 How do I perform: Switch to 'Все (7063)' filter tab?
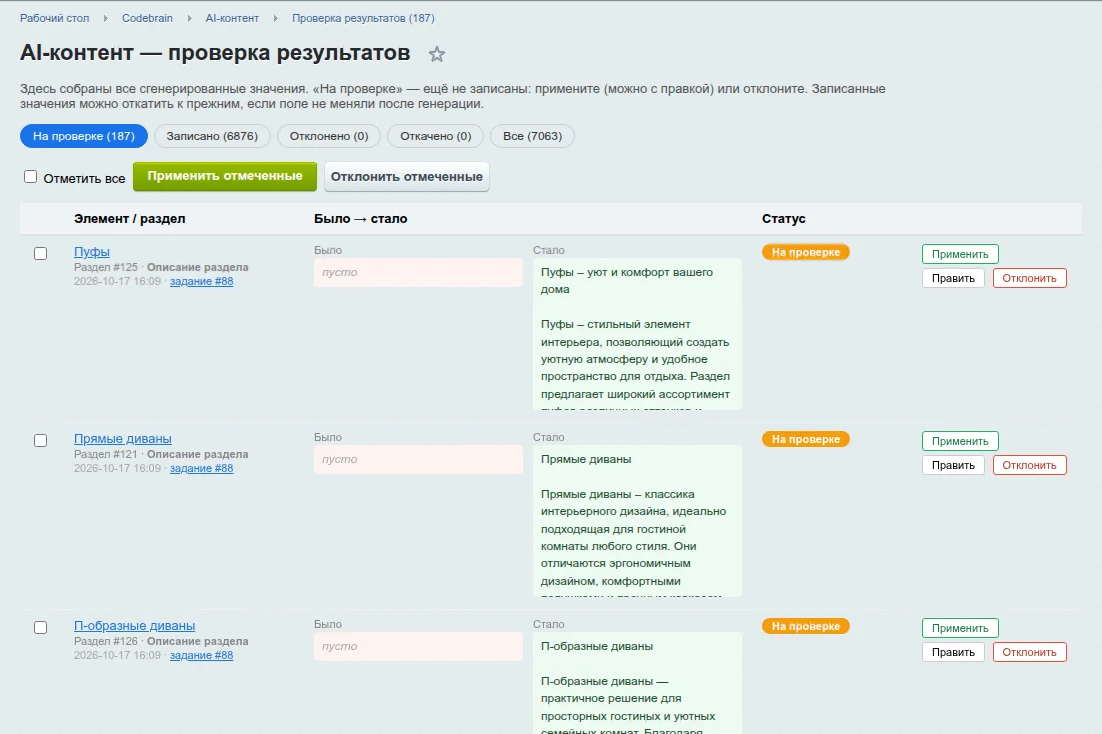point(533,136)
